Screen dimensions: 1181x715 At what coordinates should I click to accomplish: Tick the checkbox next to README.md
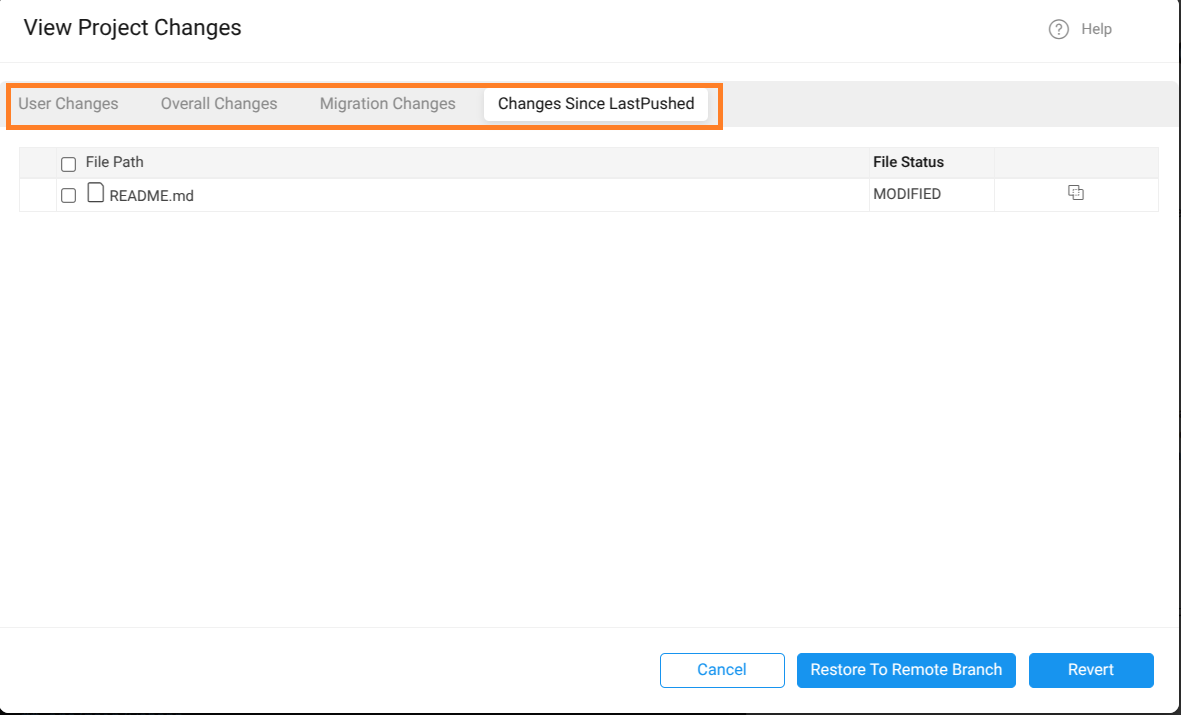pos(68,195)
